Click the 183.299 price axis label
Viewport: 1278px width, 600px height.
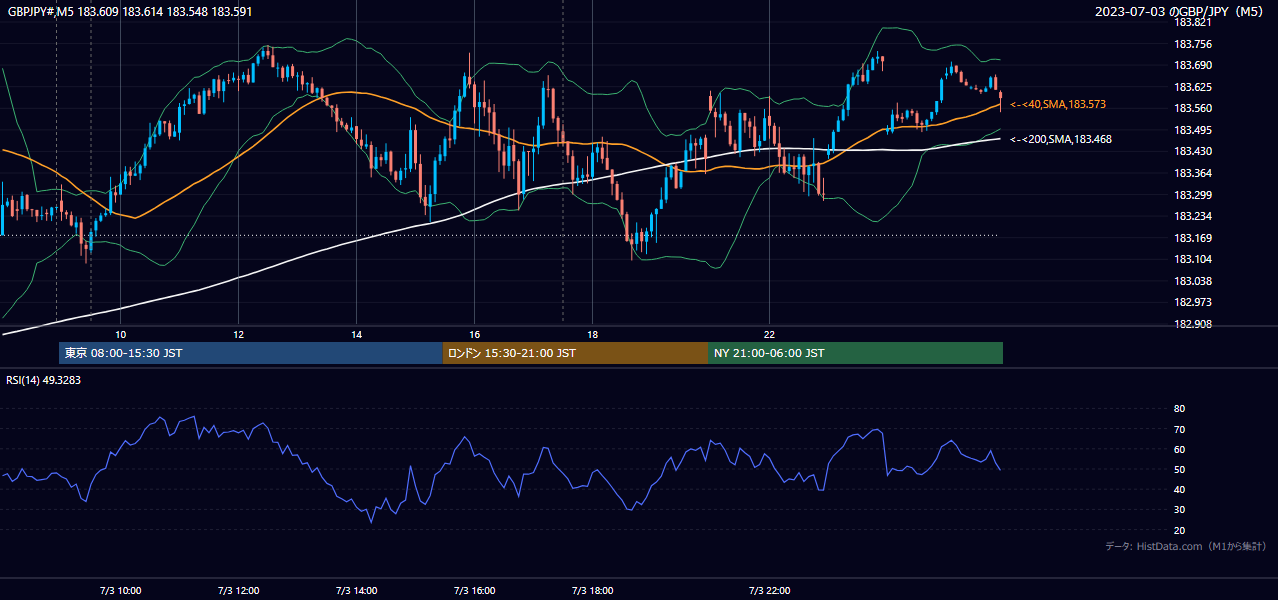(1192, 195)
